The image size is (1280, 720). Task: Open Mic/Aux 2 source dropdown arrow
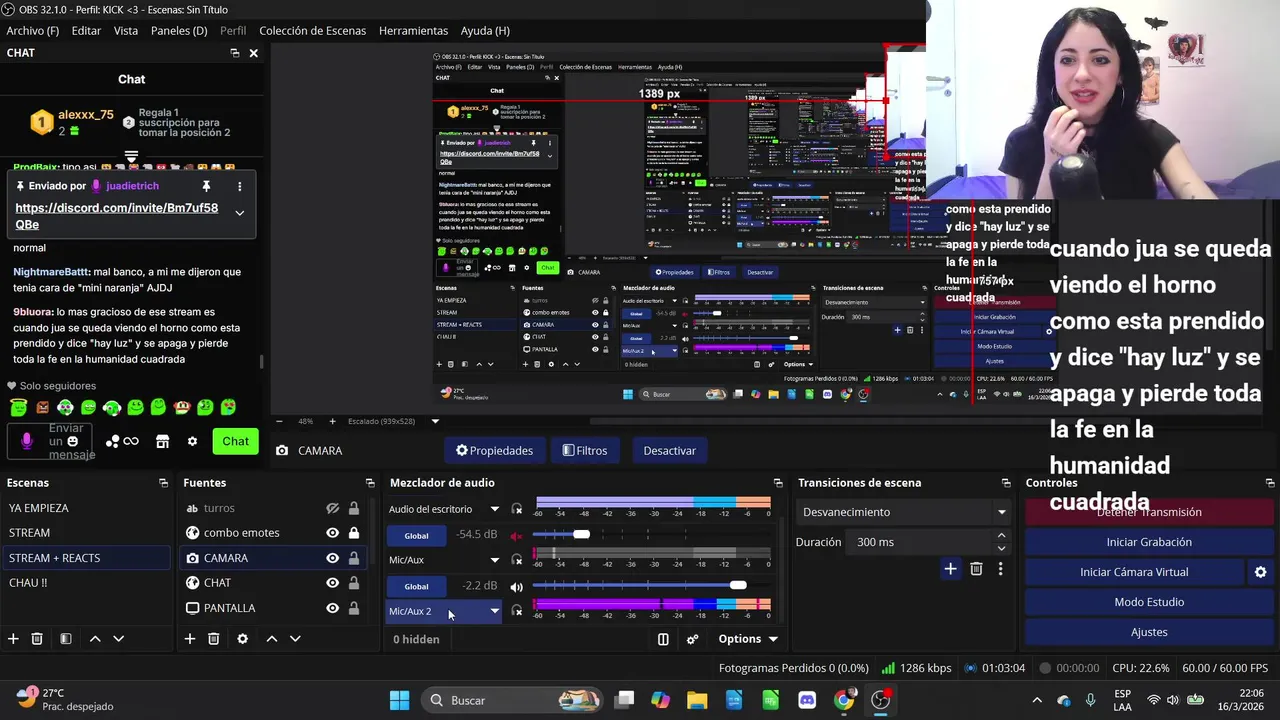tap(494, 611)
